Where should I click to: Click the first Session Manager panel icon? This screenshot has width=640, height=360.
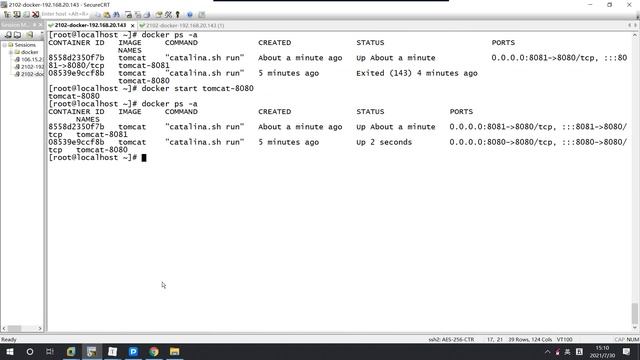click(8, 35)
